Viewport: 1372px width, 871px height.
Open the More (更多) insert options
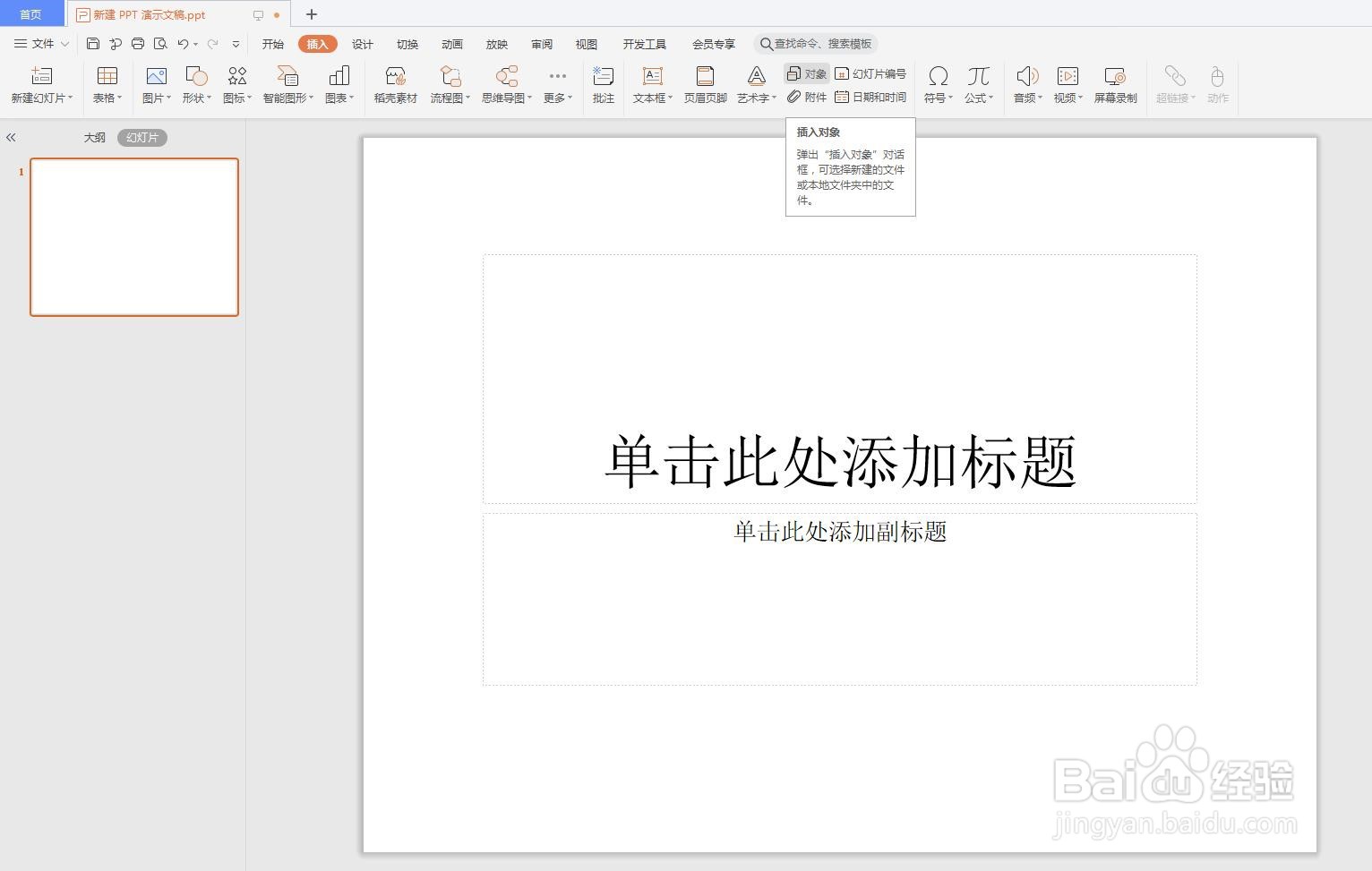point(558,85)
